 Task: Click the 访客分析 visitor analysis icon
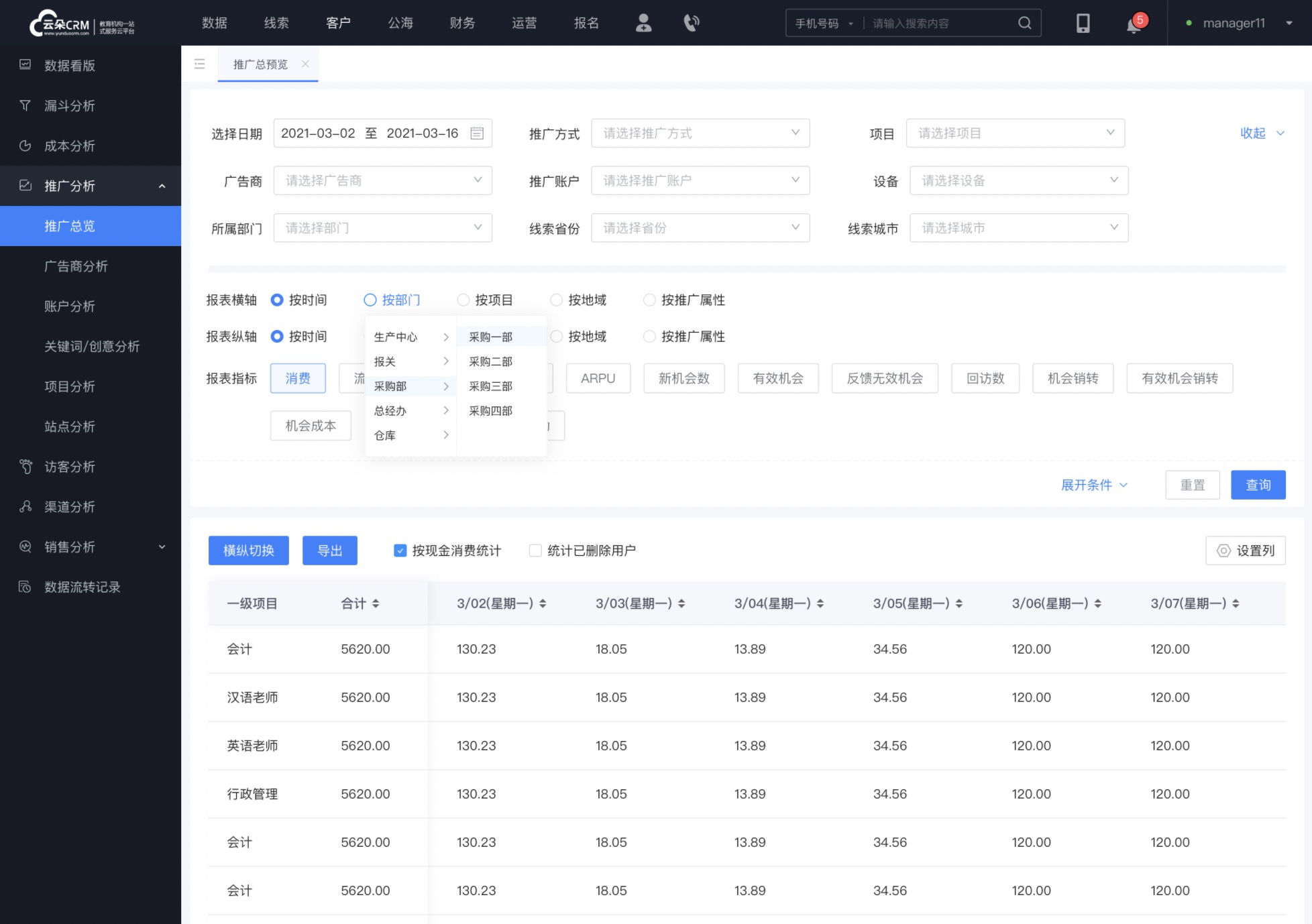point(27,467)
